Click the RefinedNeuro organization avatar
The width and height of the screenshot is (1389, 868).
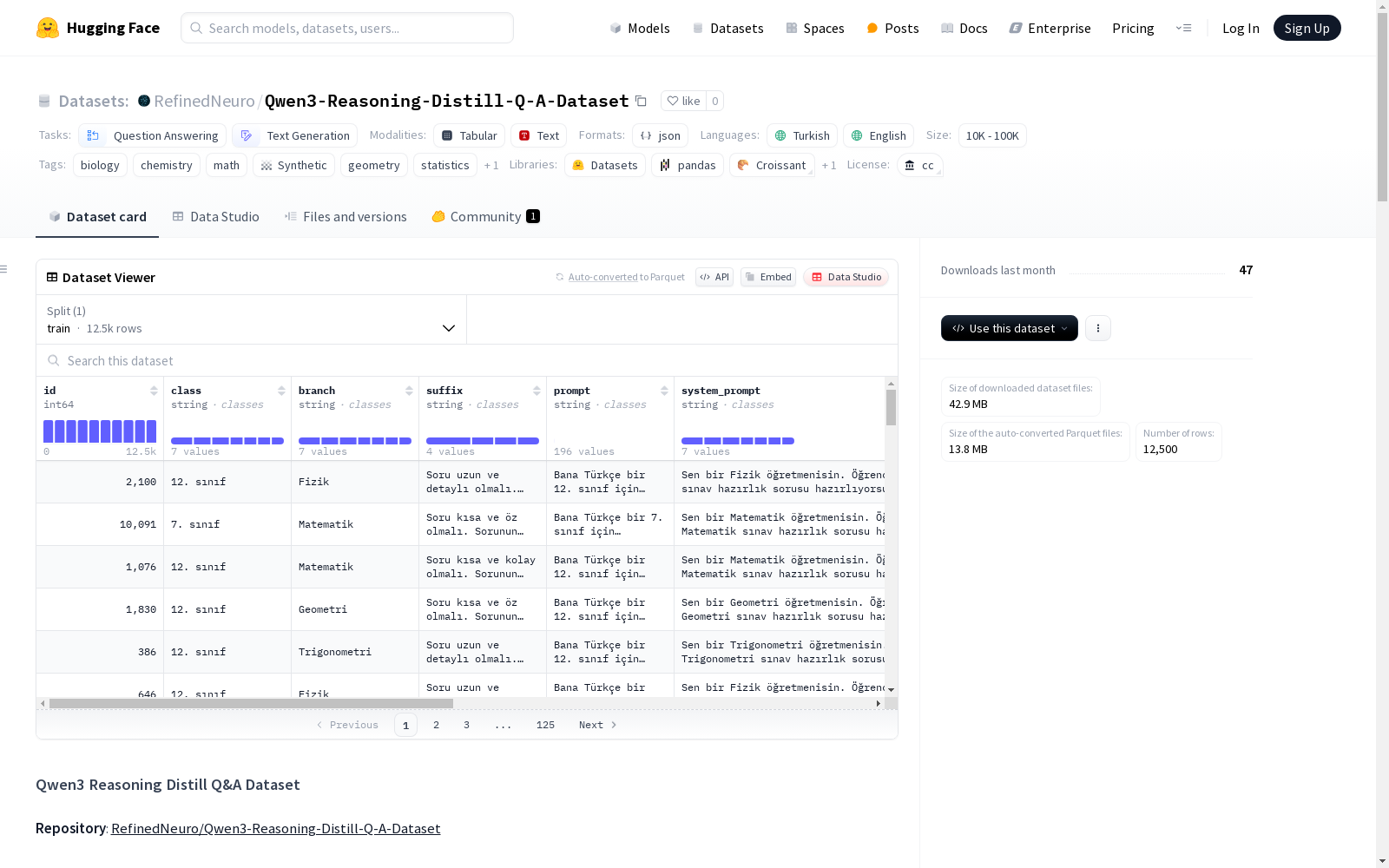click(x=144, y=101)
